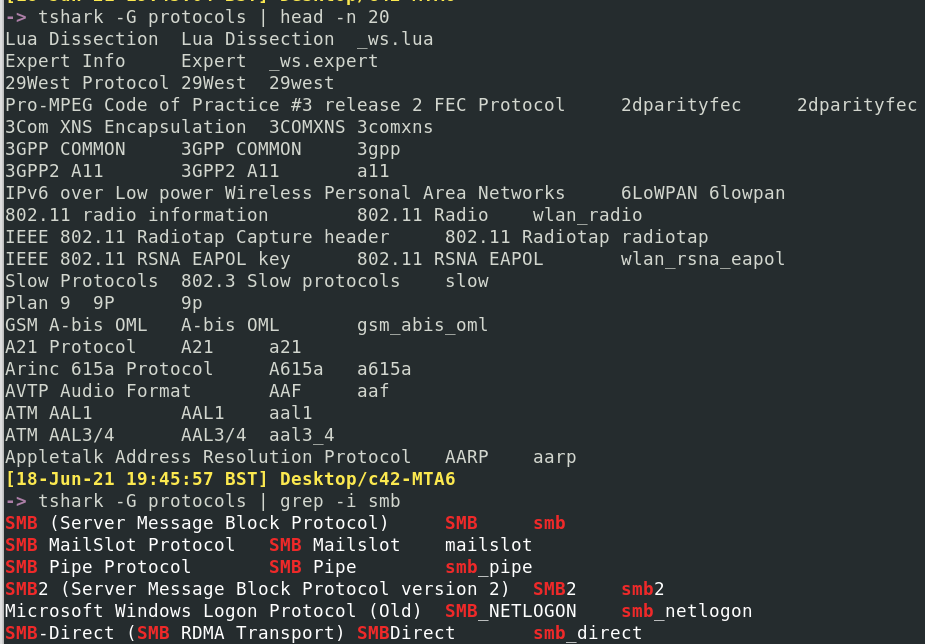
Task: Click the lowercase "mailslot" filter name
Action: tap(488, 545)
